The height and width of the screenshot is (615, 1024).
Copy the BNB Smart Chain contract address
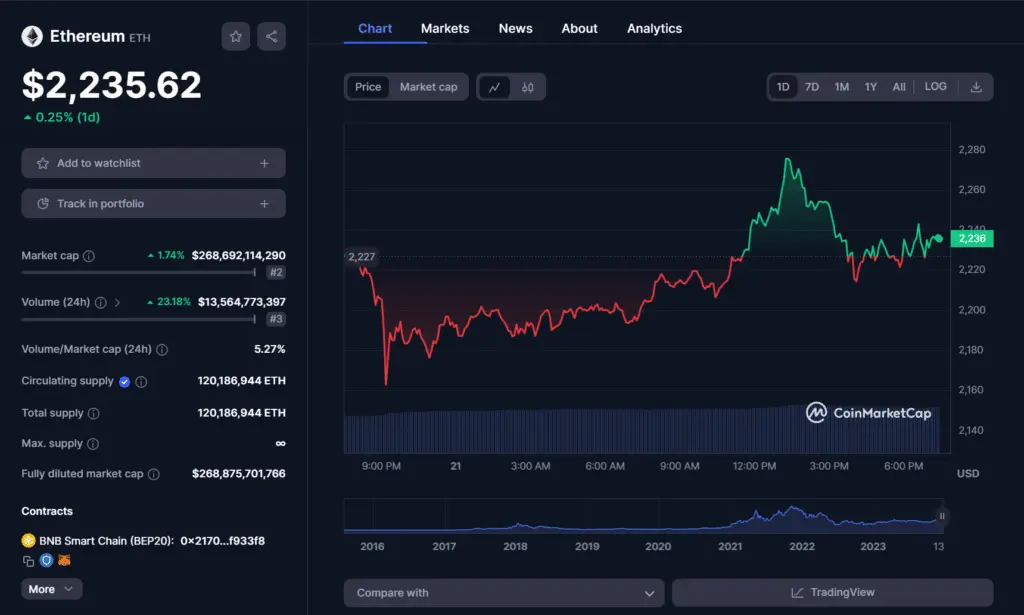(28, 560)
